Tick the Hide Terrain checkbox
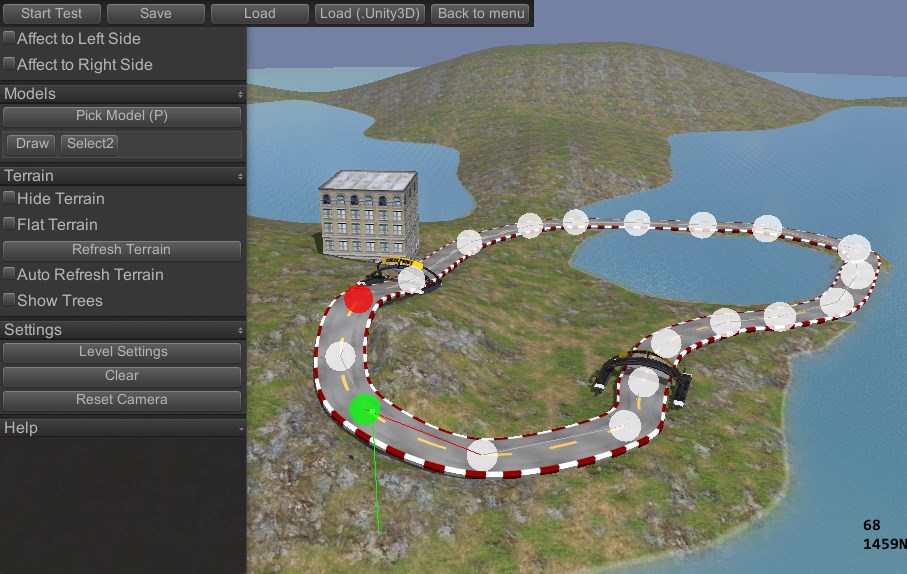Image resolution: width=907 pixels, height=574 pixels. click(9, 198)
